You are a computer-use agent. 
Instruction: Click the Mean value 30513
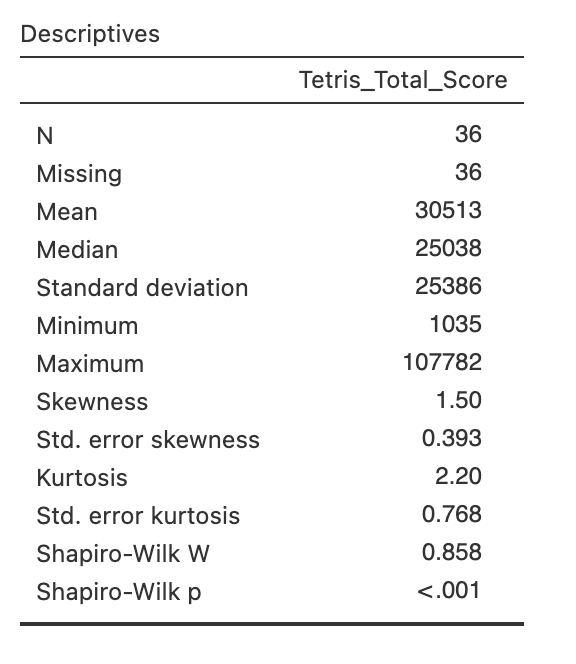[x=449, y=210]
